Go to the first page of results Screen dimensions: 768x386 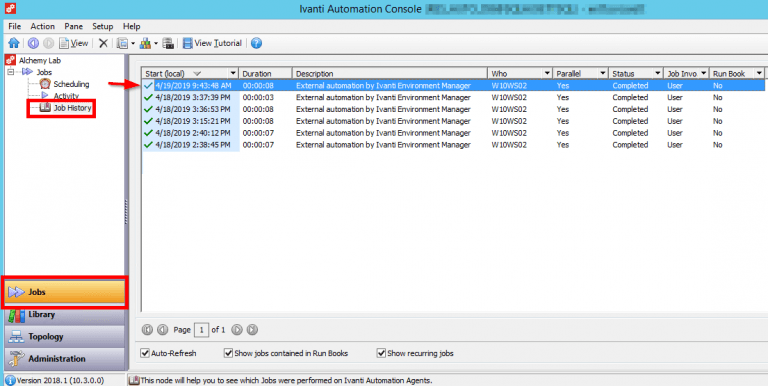pos(147,330)
